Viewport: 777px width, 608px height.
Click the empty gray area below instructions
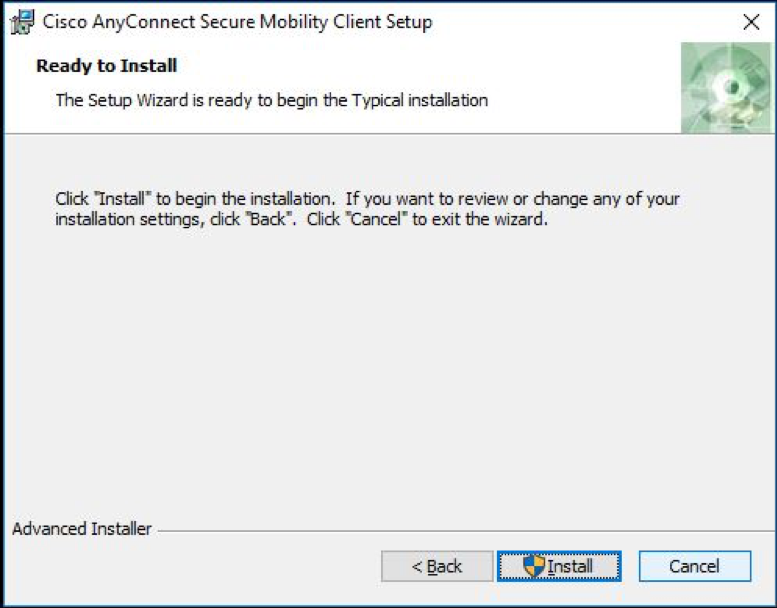tap(388, 380)
